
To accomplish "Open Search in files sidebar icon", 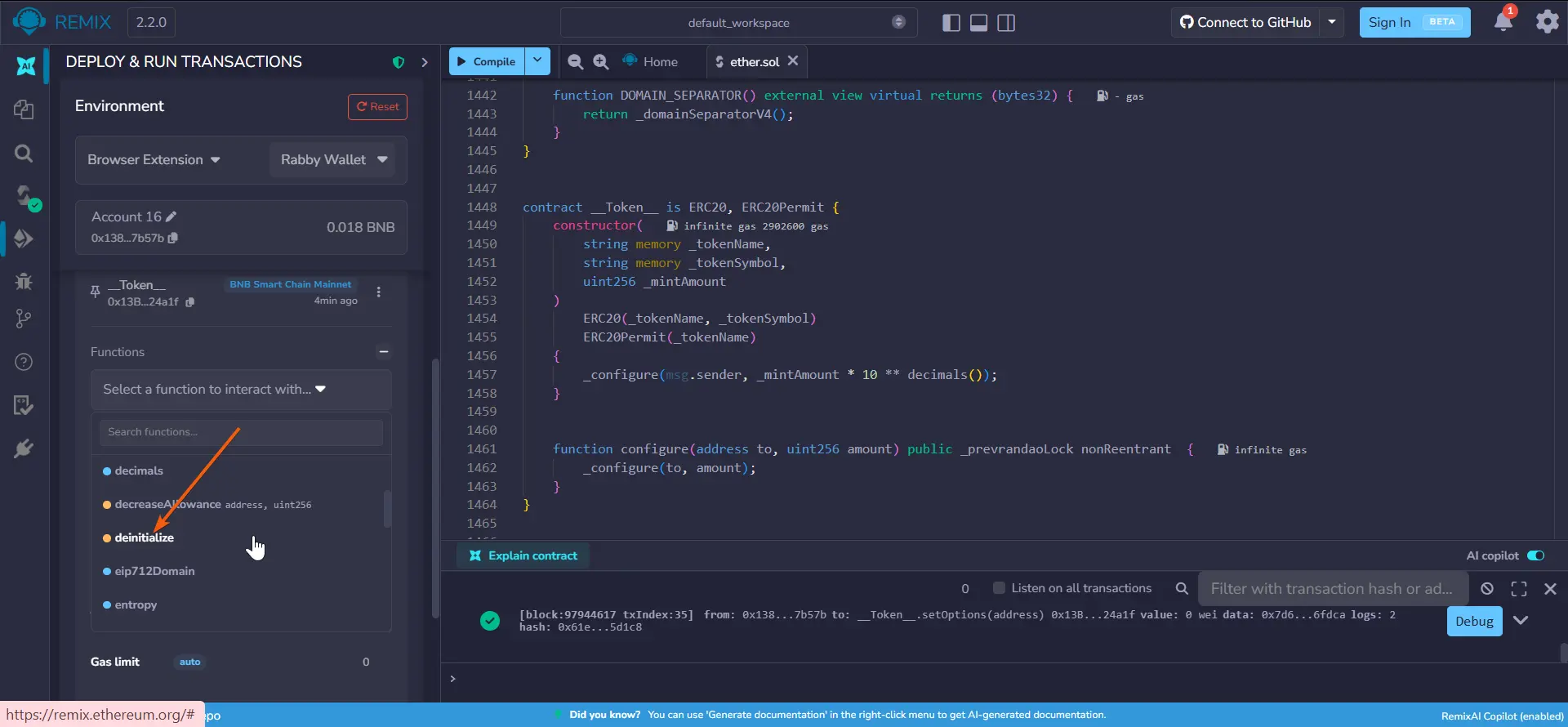I will pos(24,153).
